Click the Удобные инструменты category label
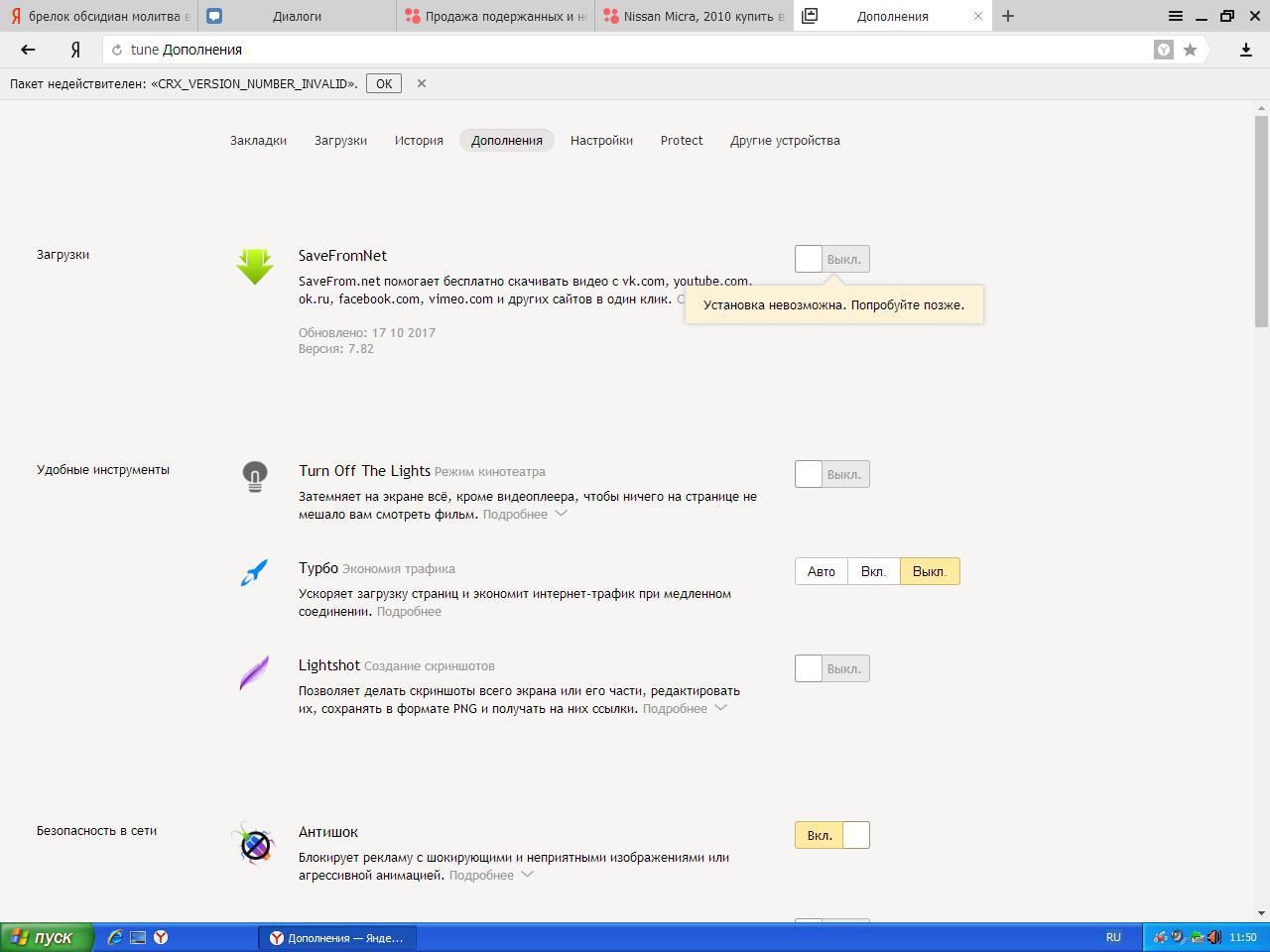1270x952 pixels. pos(103,469)
